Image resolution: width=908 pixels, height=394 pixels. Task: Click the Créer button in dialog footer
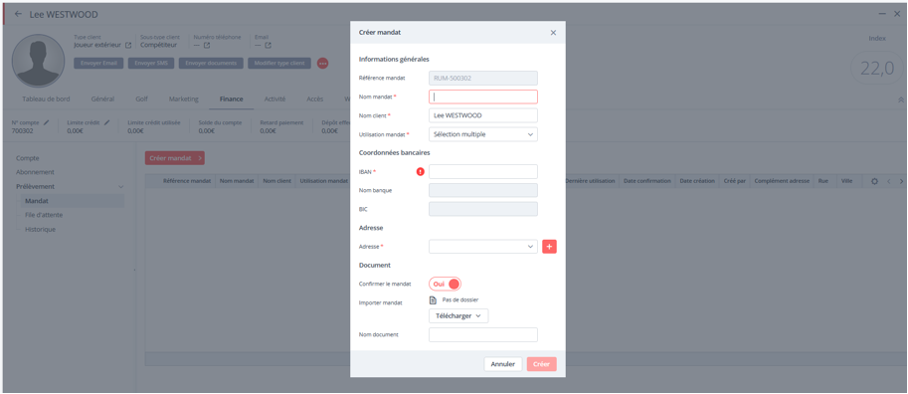(x=541, y=364)
